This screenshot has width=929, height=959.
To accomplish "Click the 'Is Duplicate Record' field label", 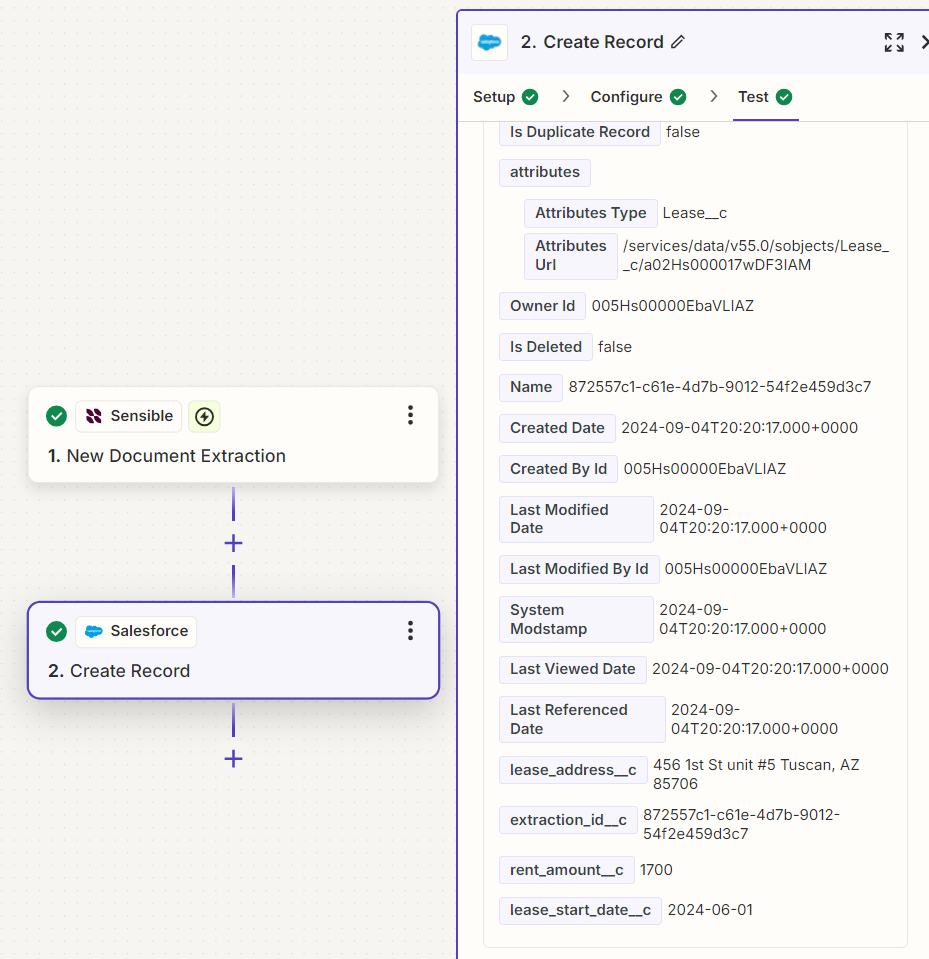I will click(x=579, y=132).
